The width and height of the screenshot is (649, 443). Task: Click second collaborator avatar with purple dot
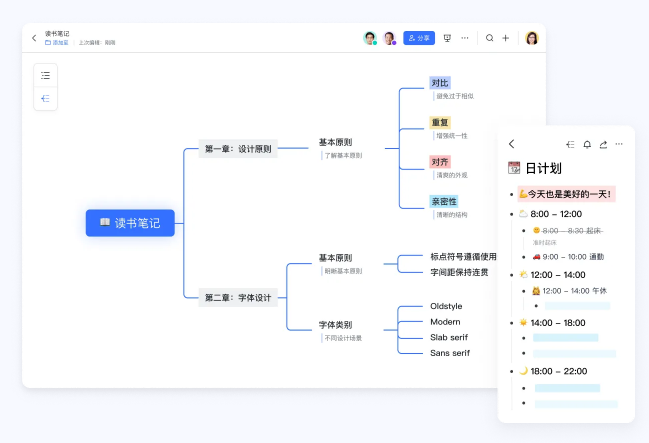[x=389, y=38]
